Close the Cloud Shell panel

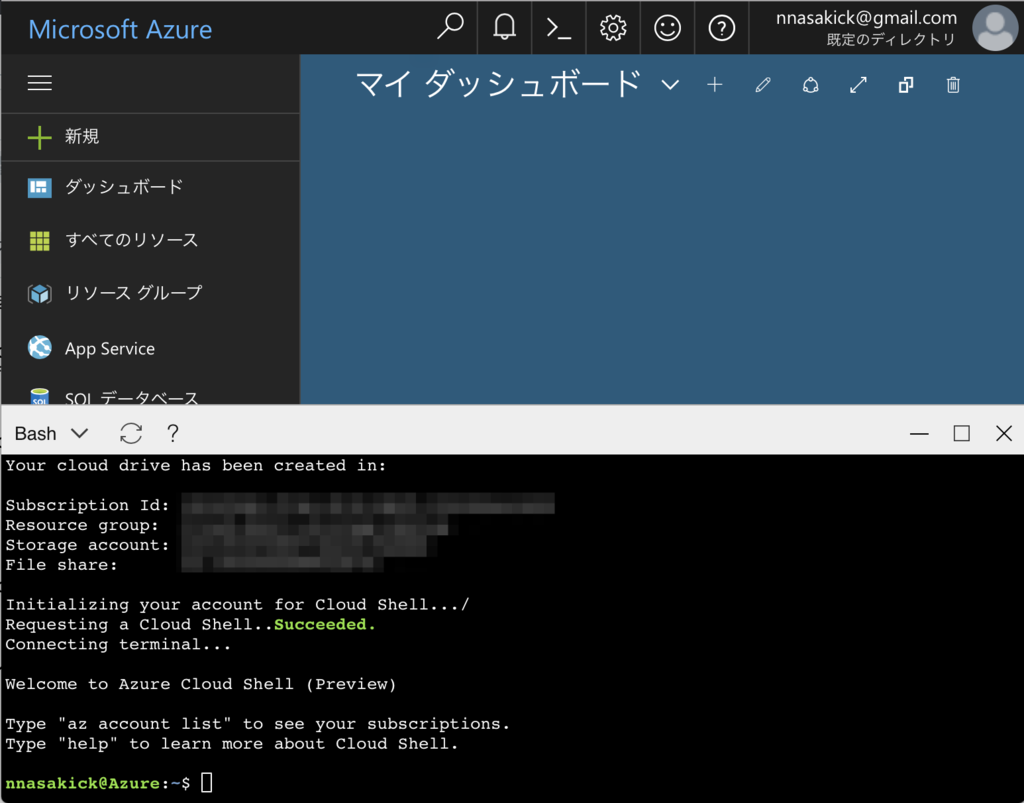pyautogui.click(x=1004, y=433)
